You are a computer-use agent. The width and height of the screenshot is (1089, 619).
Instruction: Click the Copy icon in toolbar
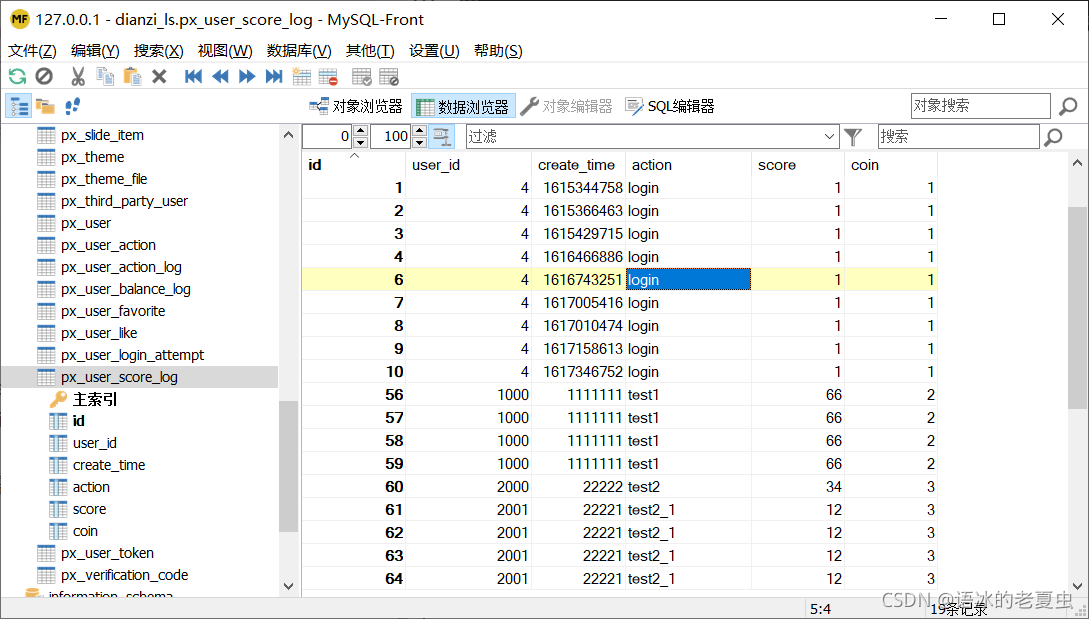coord(105,76)
